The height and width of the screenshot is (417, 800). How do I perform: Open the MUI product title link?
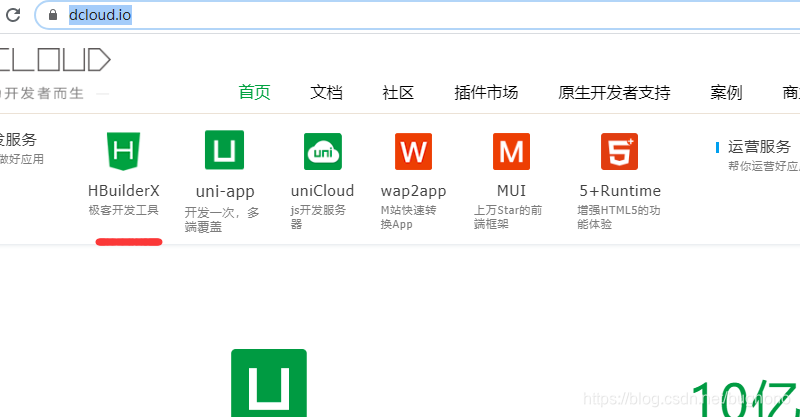click(511, 190)
